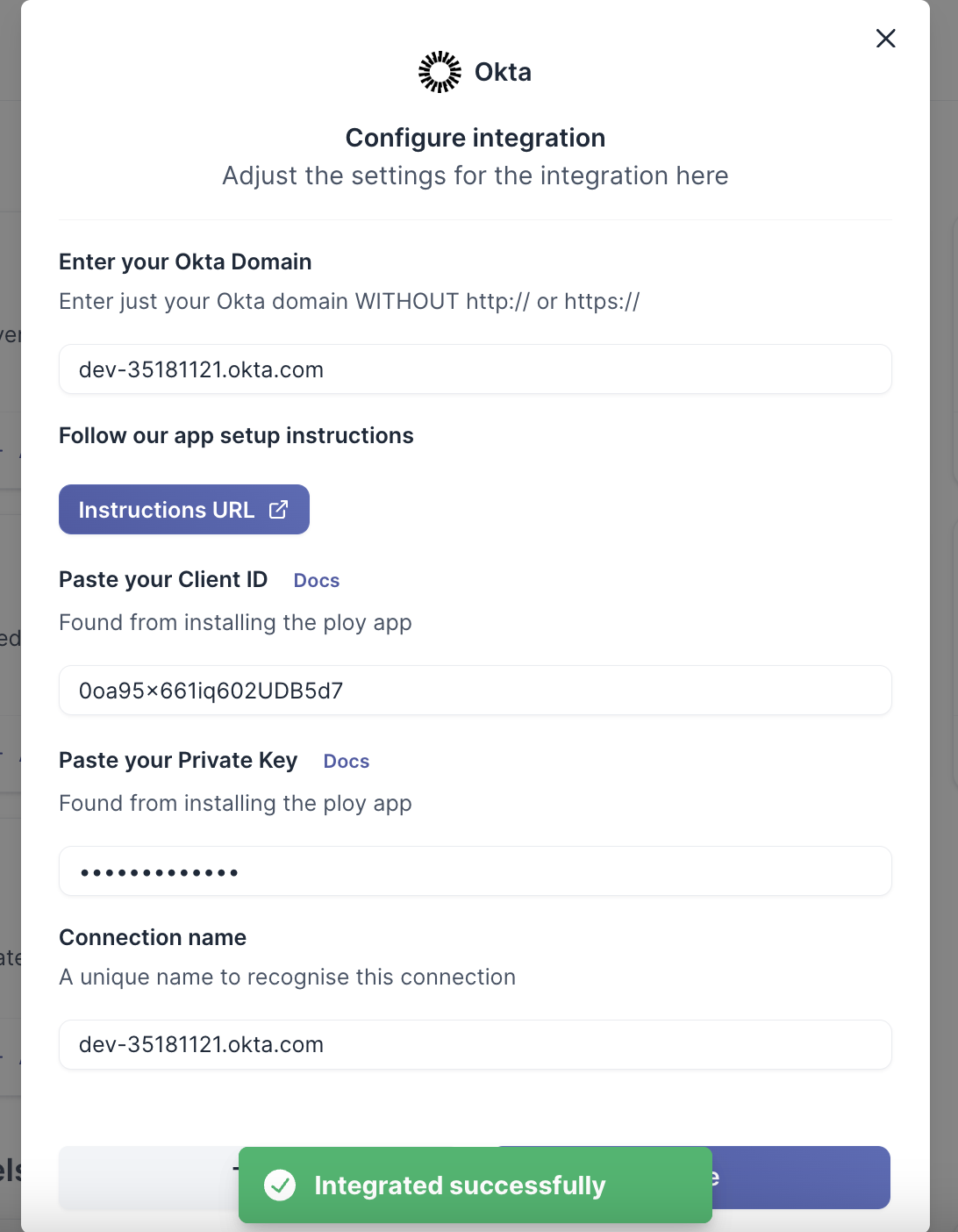958x1232 pixels.
Task: Select the Connection name input field
Action: 475,1045
